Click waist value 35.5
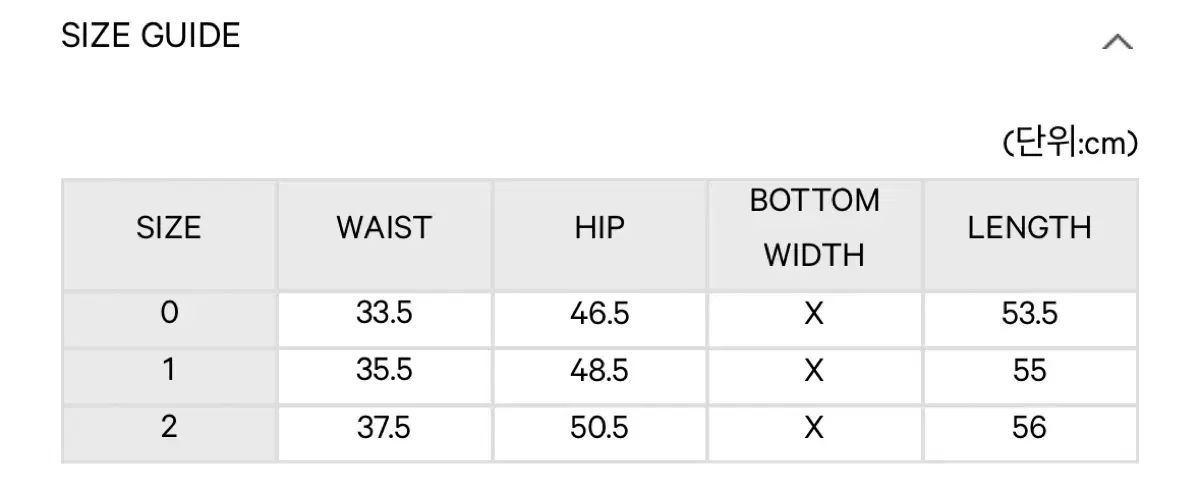This screenshot has height=493, width=1200. (x=384, y=370)
